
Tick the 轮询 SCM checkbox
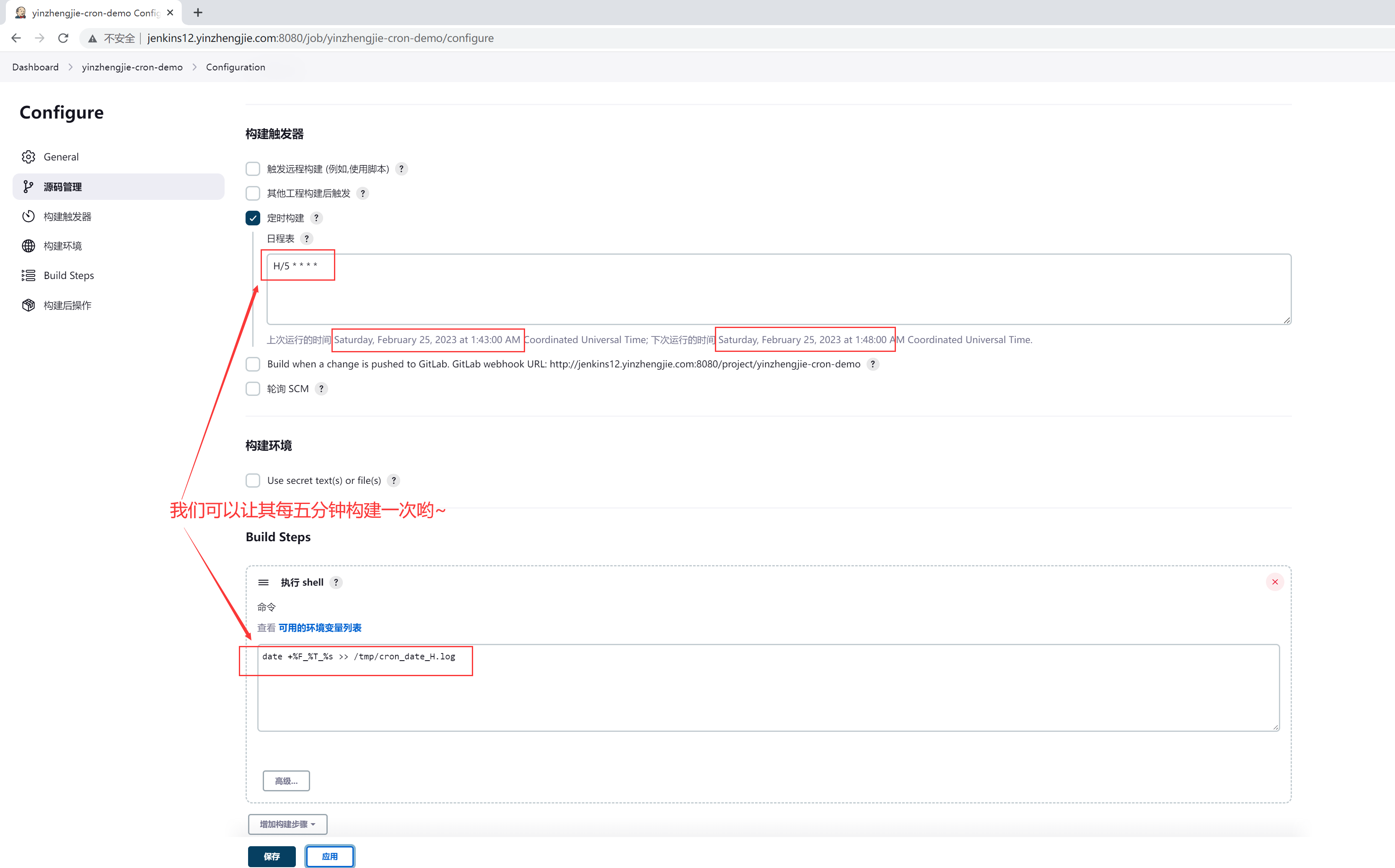[253, 389]
